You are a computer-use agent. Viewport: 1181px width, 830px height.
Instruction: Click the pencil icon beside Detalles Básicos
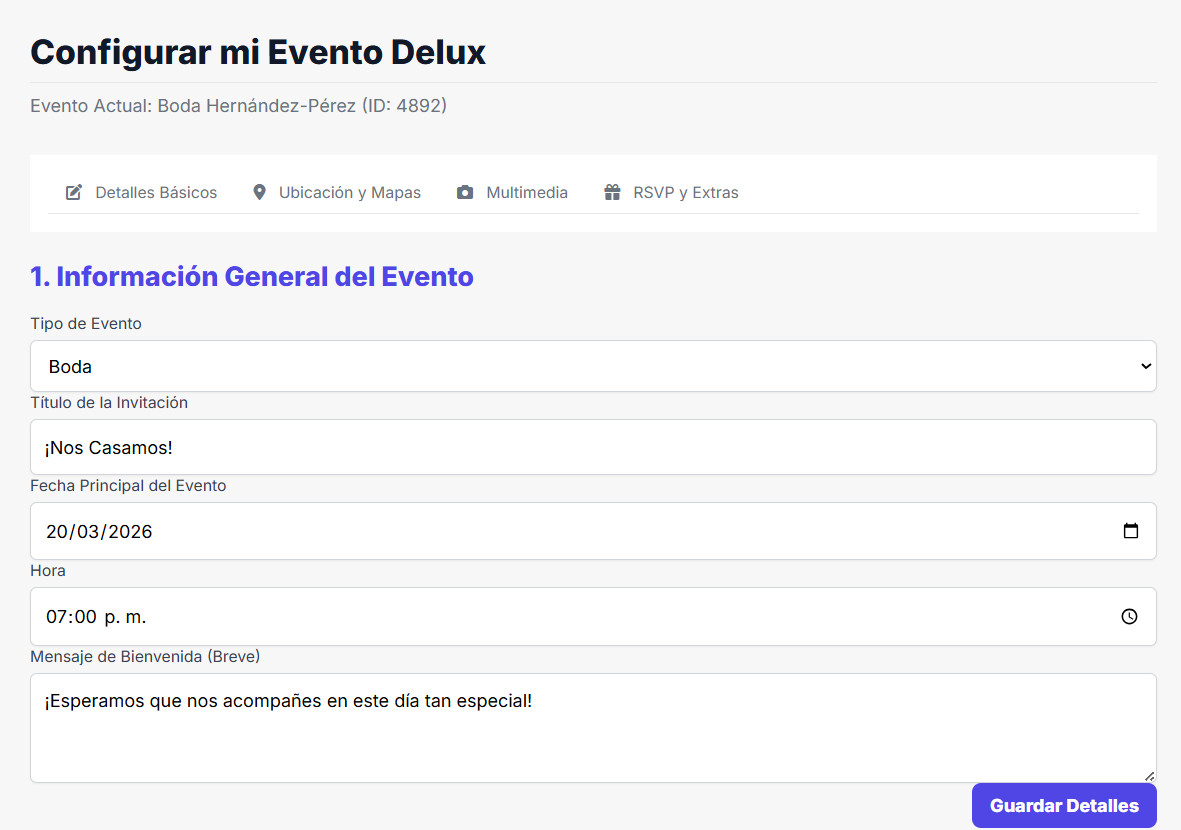[x=73, y=192]
